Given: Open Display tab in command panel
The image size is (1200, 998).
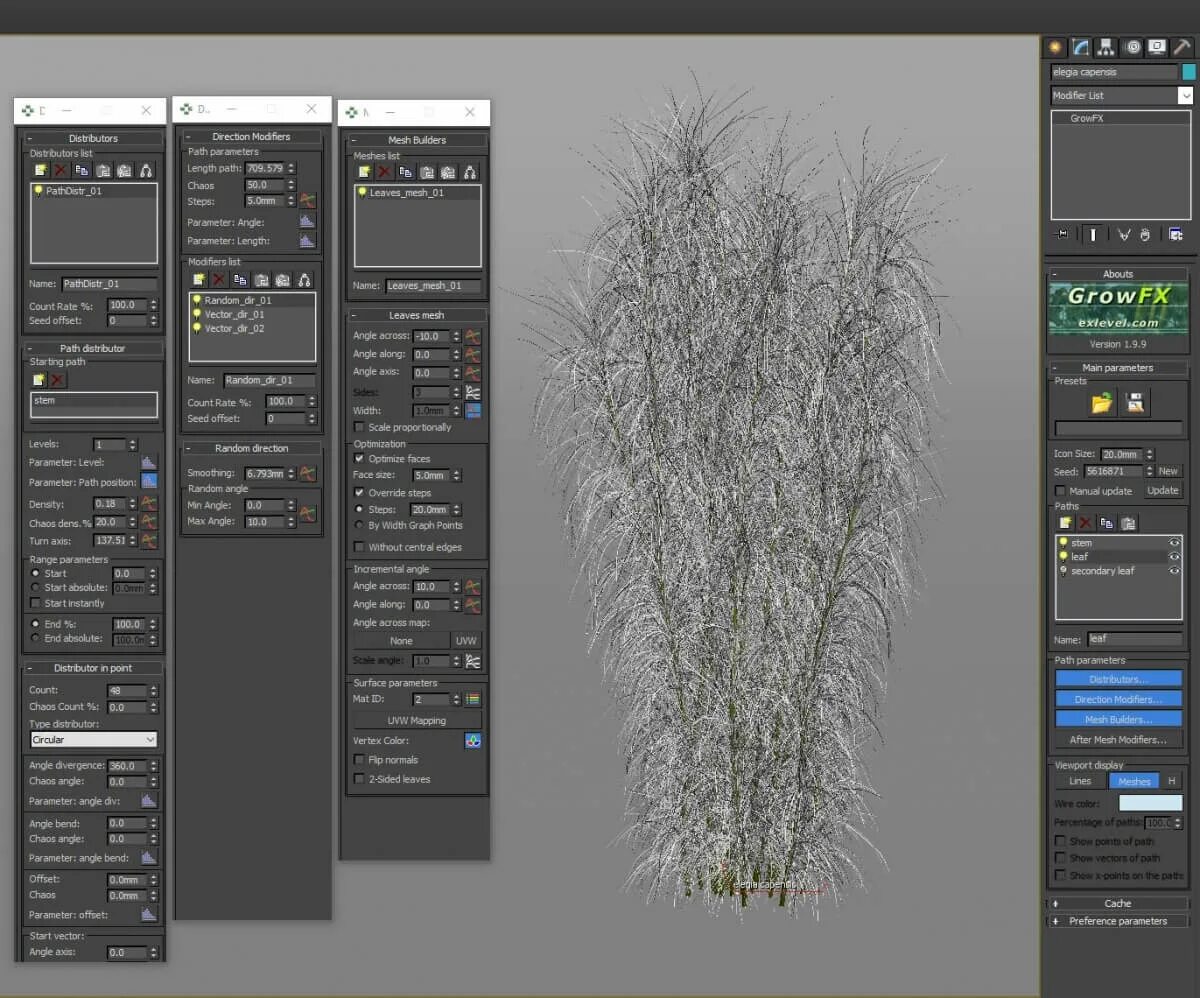Looking at the screenshot, I should [x=1157, y=47].
